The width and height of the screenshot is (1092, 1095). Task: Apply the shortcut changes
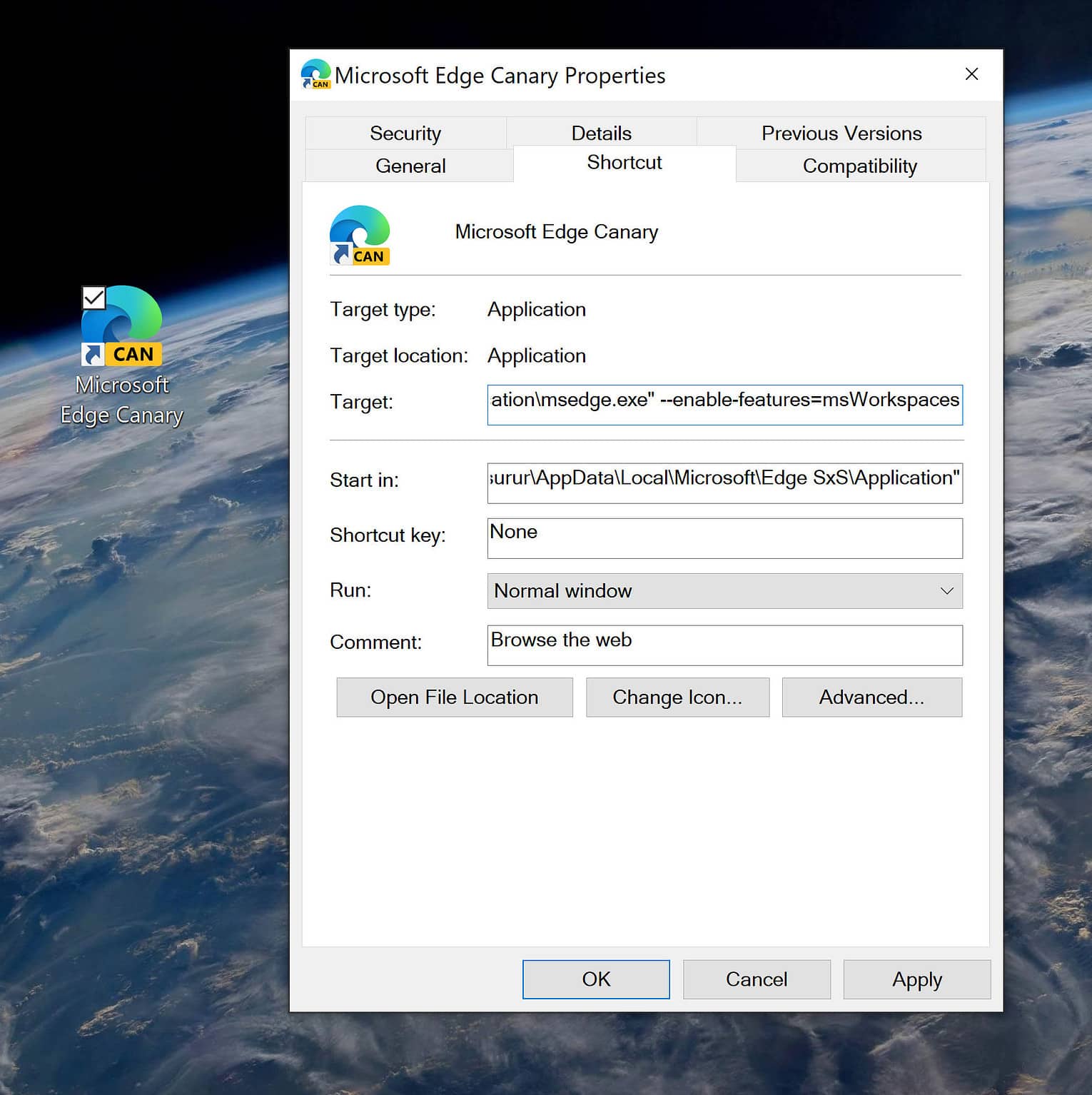[916, 979]
